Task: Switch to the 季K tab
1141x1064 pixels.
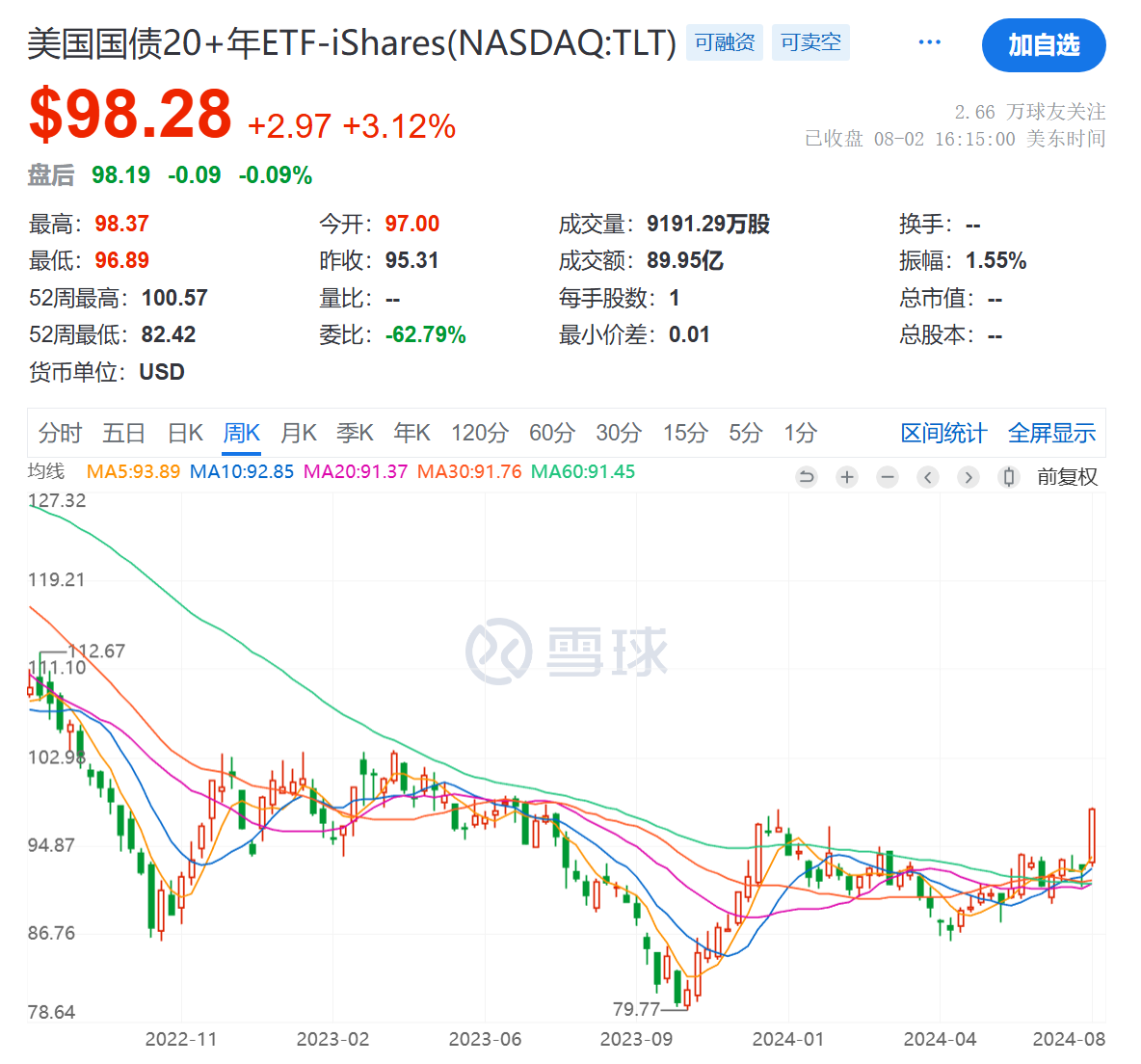Action: (355, 434)
